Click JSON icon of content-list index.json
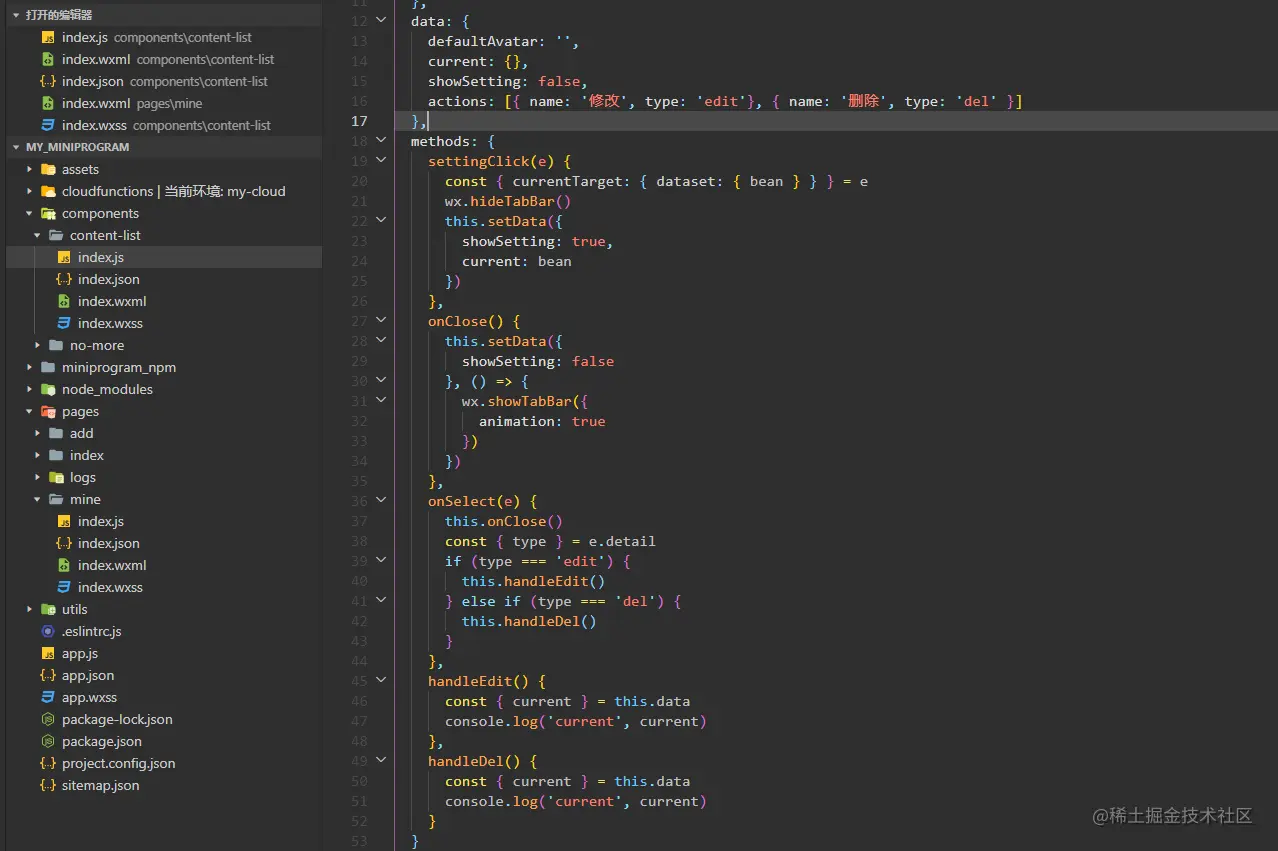1278x851 pixels. [x=64, y=279]
